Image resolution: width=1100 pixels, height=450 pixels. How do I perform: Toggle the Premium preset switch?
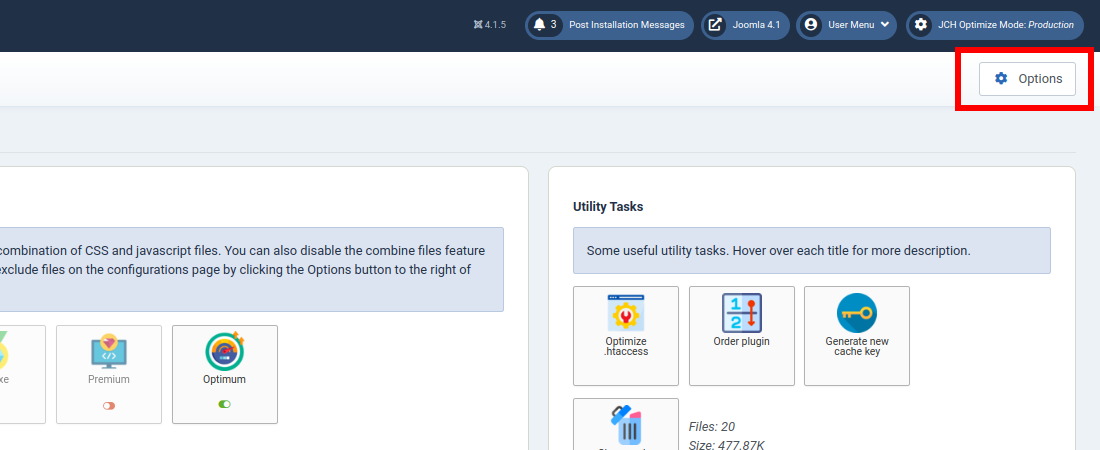coord(109,405)
